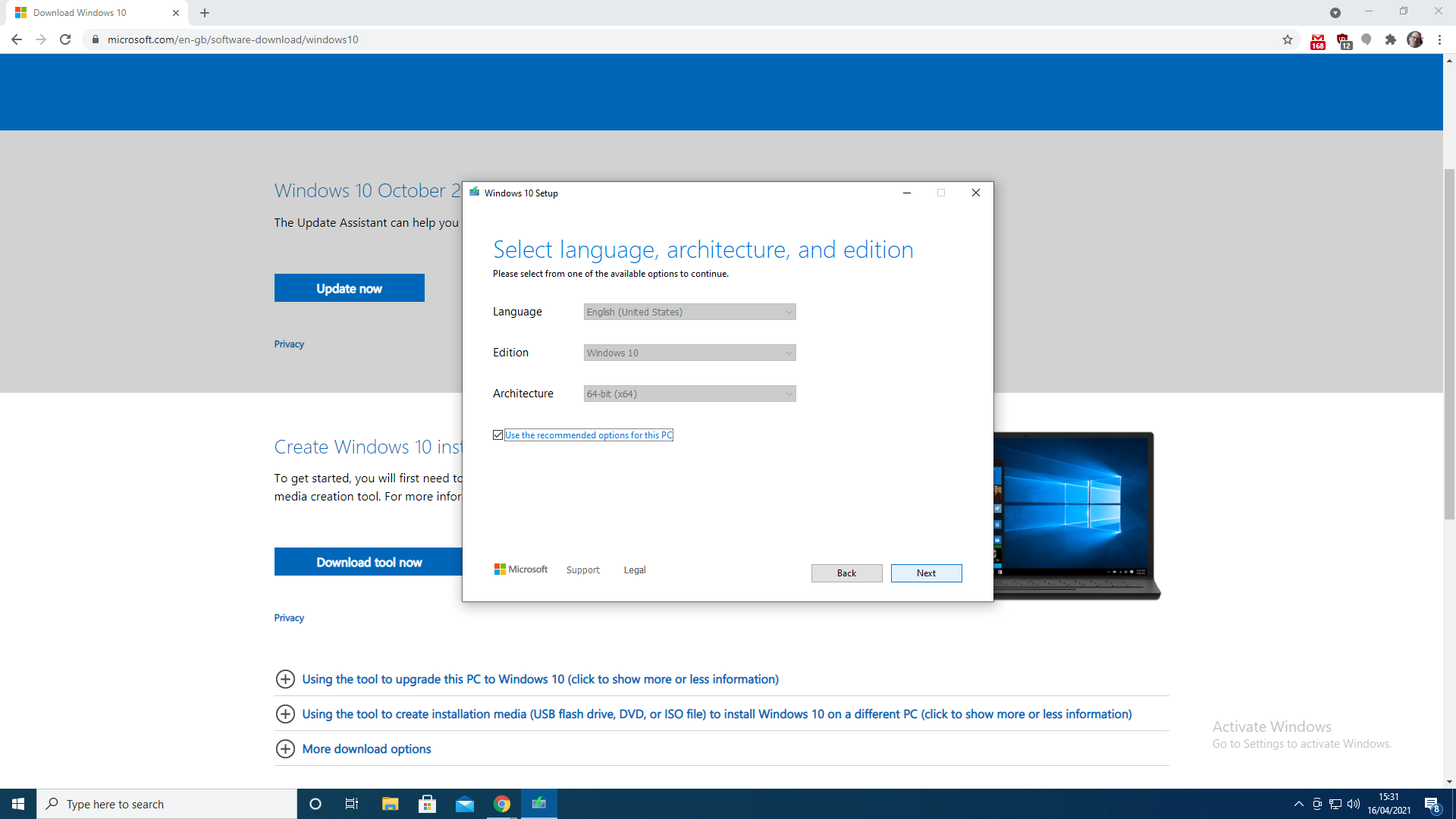Open the Language dropdown
Viewport: 1456px width, 819px height.
pyautogui.click(x=689, y=312)
